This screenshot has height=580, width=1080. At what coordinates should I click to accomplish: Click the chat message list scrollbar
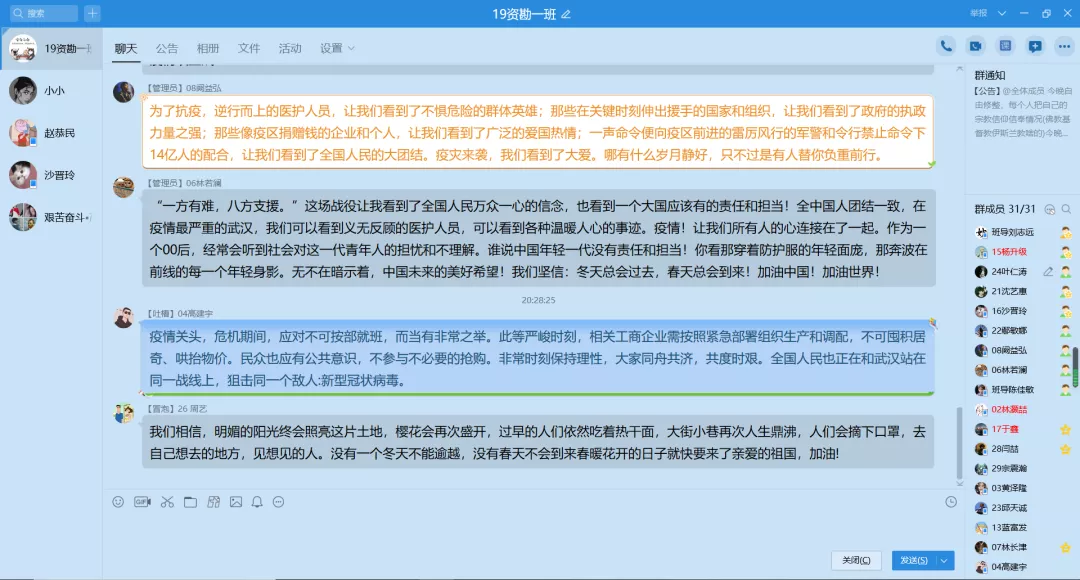959,441
